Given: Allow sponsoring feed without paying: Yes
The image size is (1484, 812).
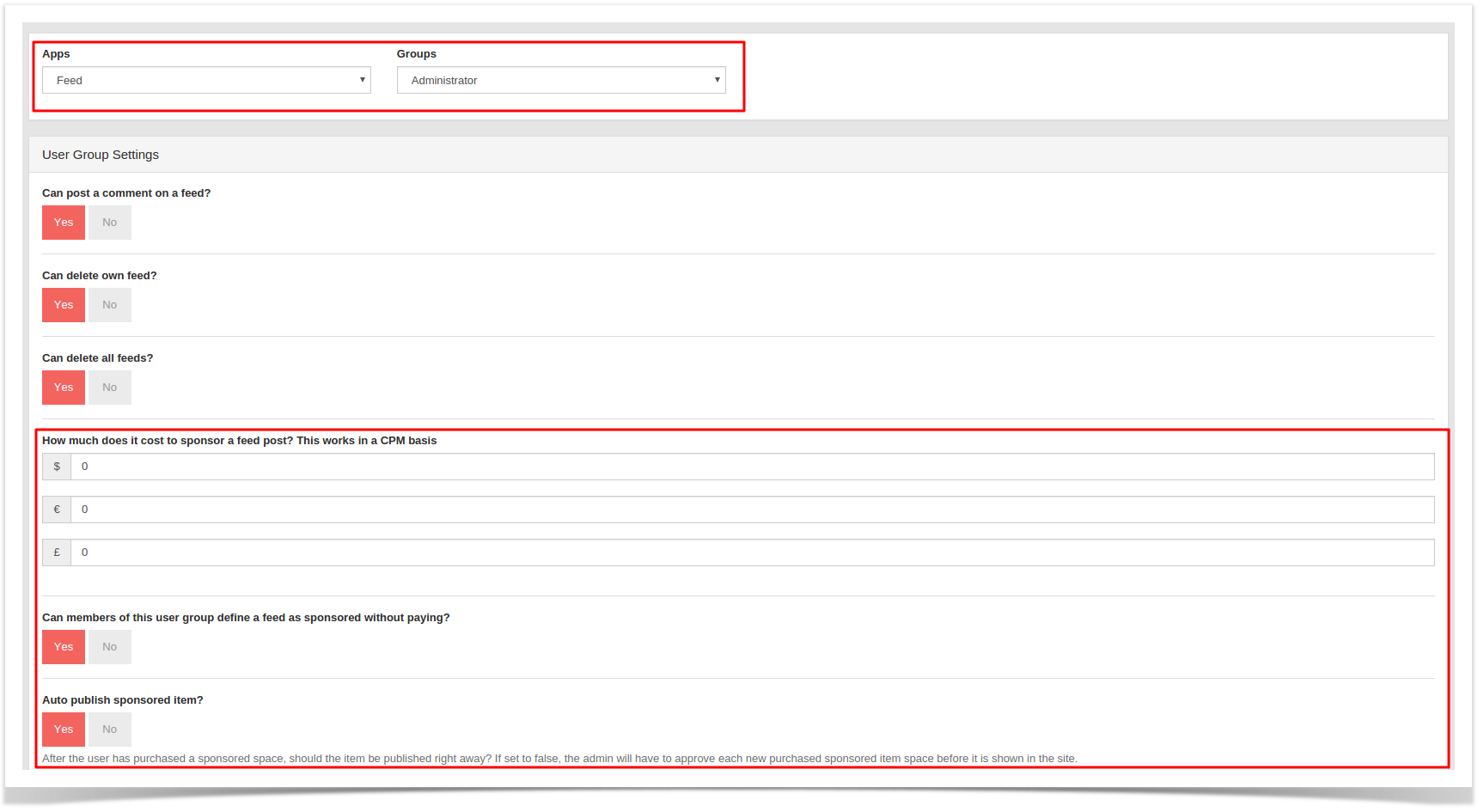Looking at the screenshot, I should click(64, 647).
